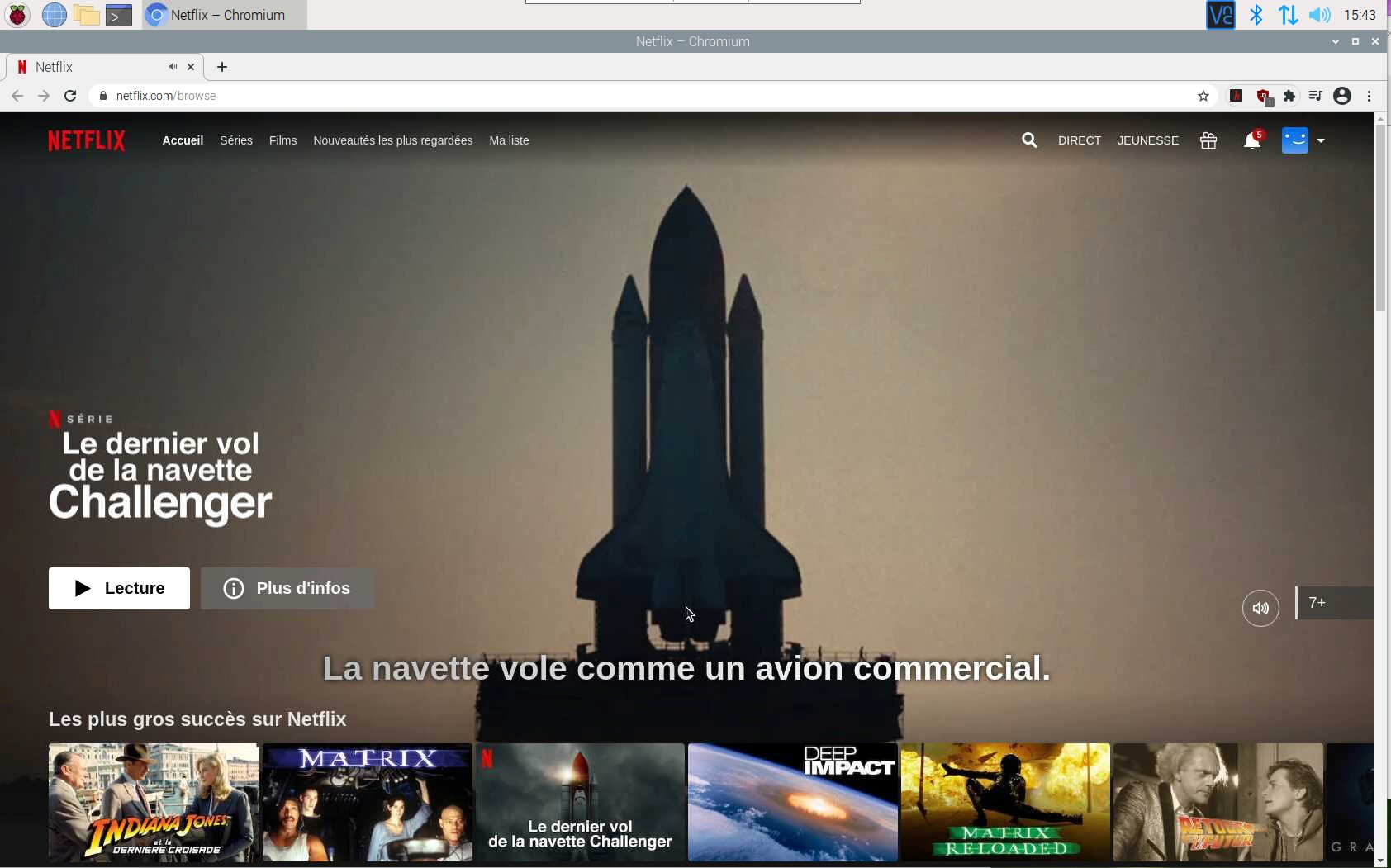
Task: Select Deep Impact movie thumbnail
Action: pyautogui.click(x=793, y=802)
